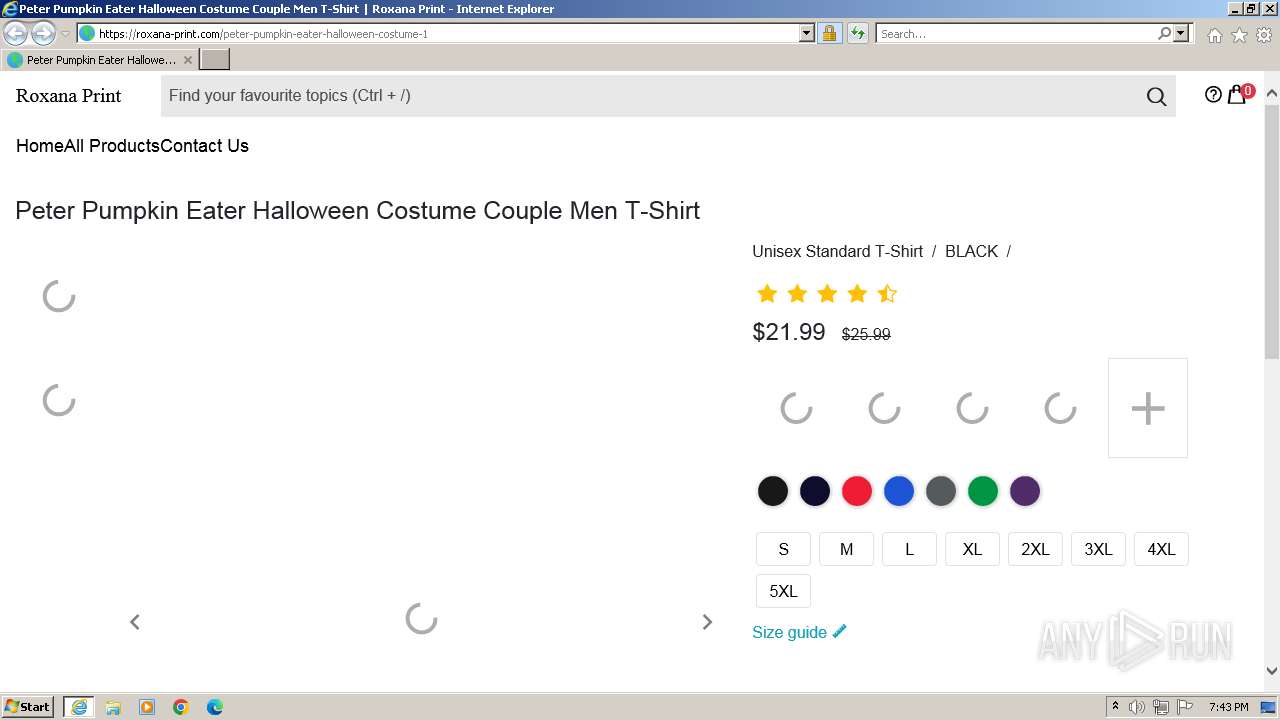1280x720 pixels.
Task: Show previous product image with left arrow
Action: coord(135,622)
